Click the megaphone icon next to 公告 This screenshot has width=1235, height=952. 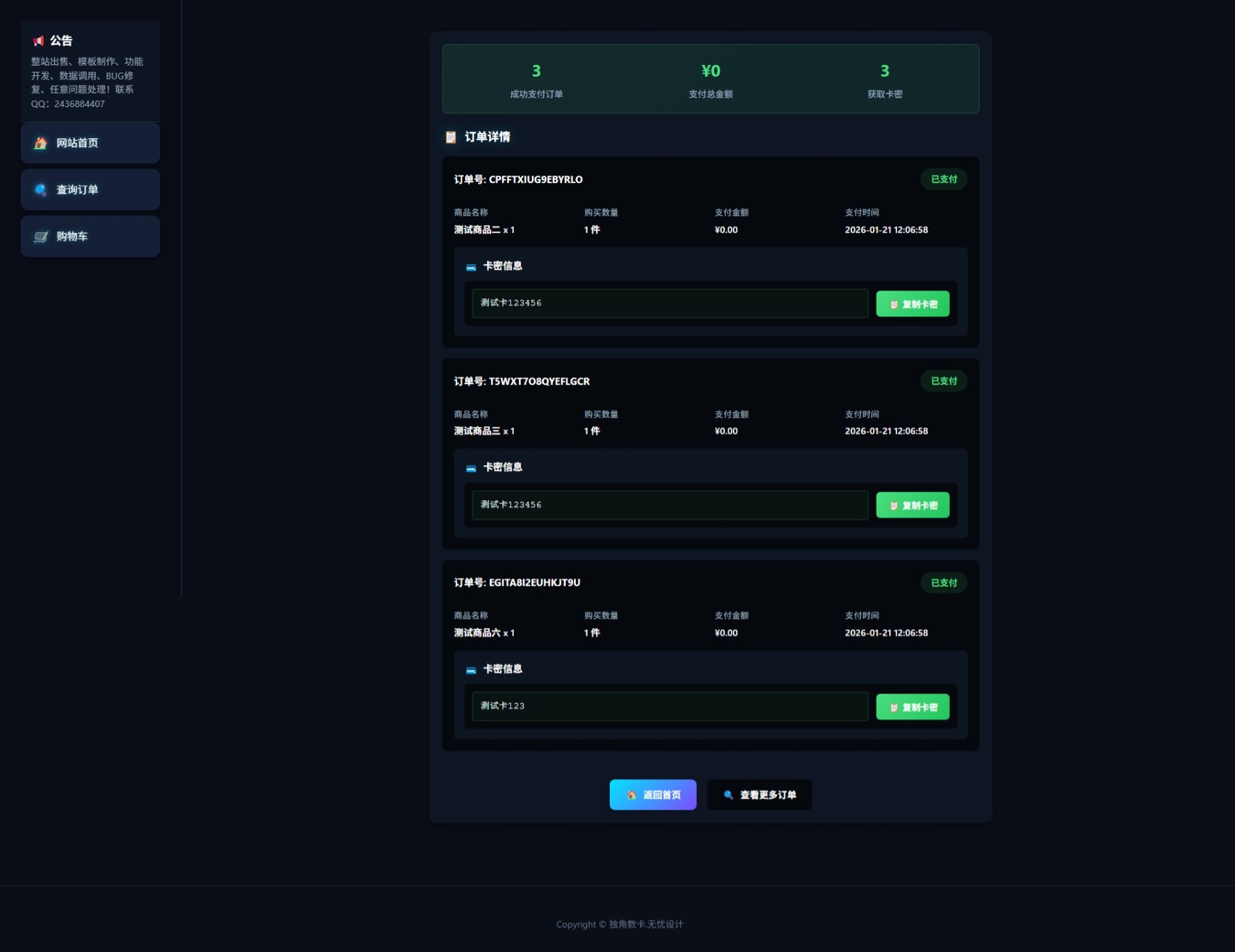click(39, 41)
